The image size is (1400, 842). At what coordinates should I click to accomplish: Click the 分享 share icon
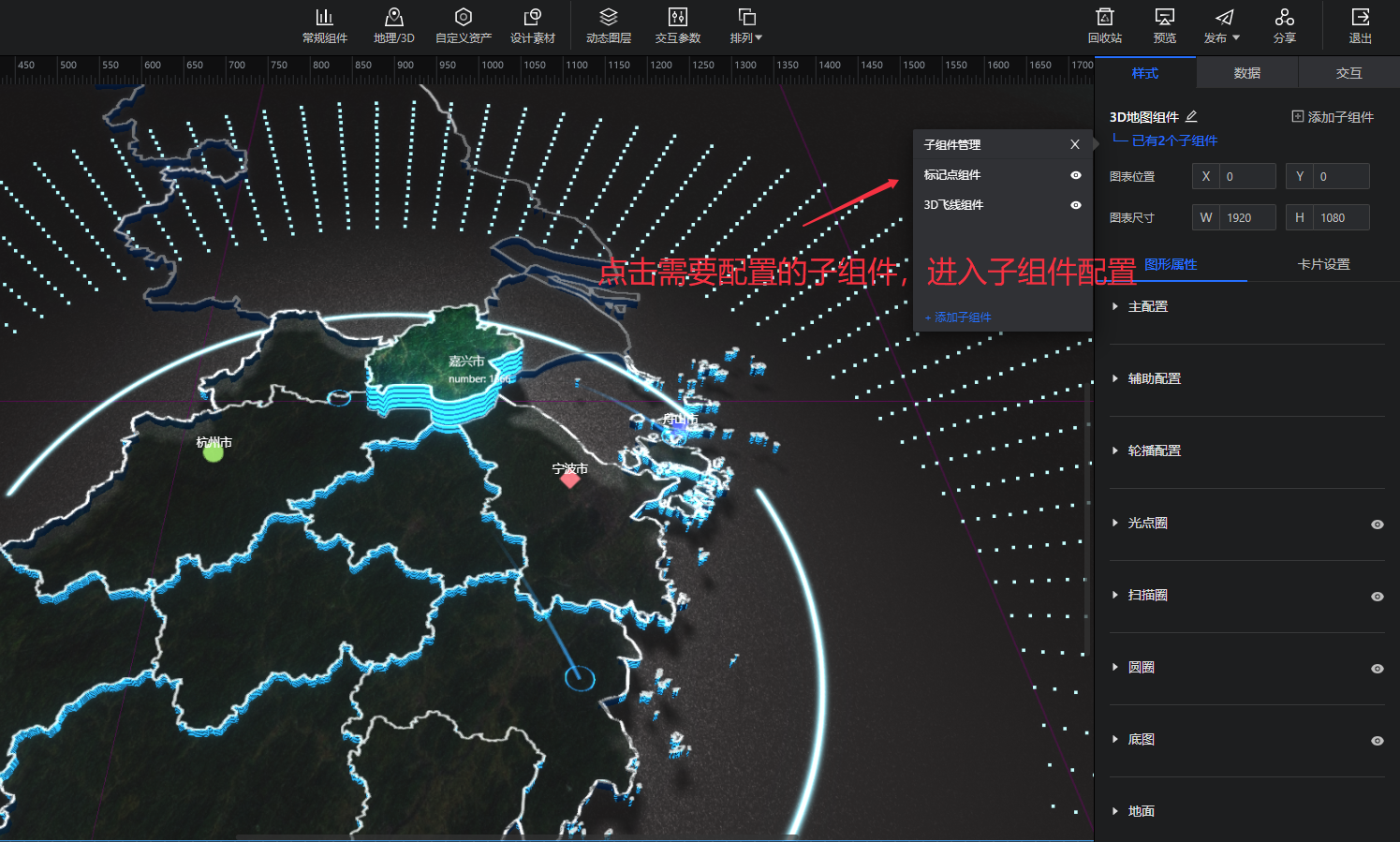coord(1284,18)
